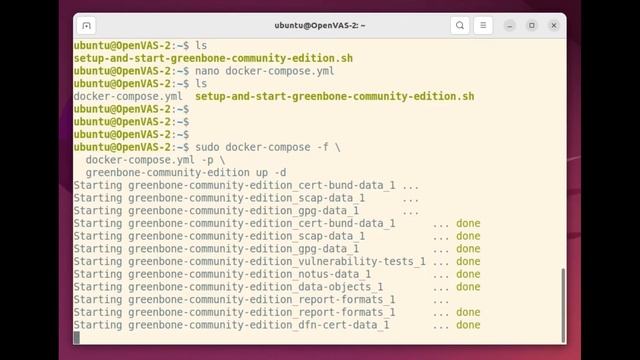Click the gray 'docker-compose.yml' file name in ls output
Viewport: 640px width, 360px height.
point(128,96)
